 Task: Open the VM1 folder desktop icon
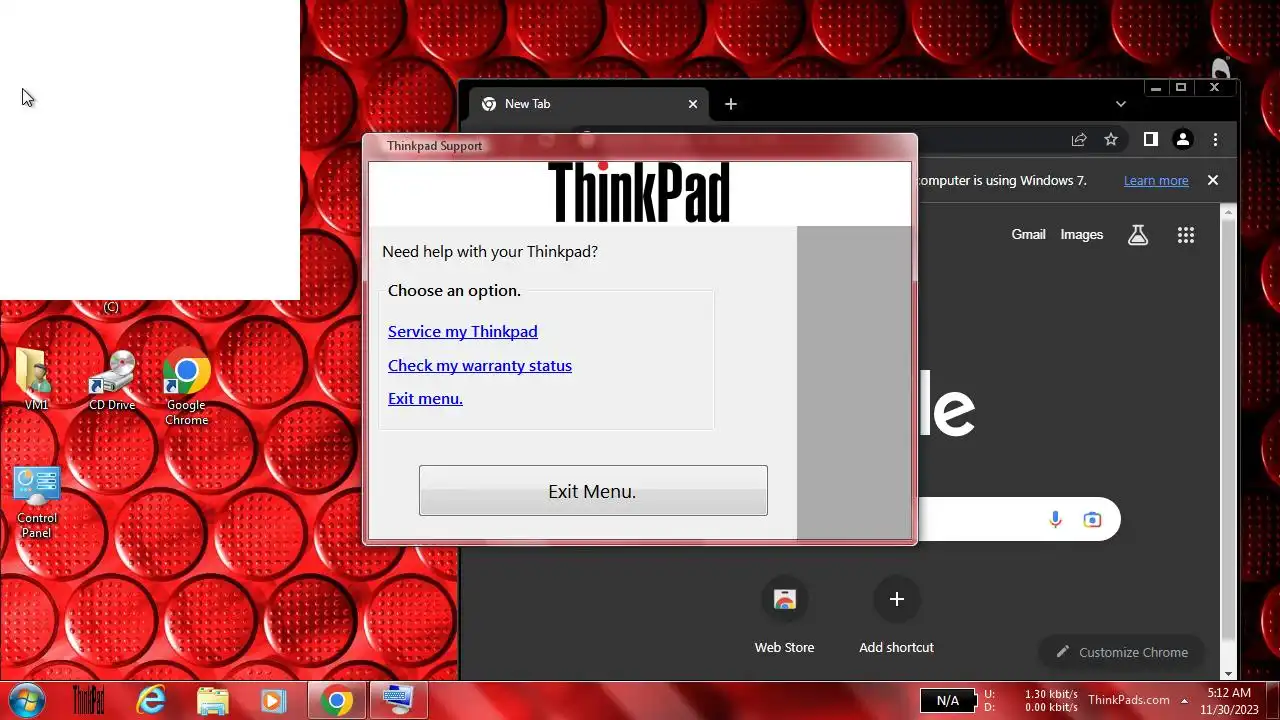click(x=36, y=380)
